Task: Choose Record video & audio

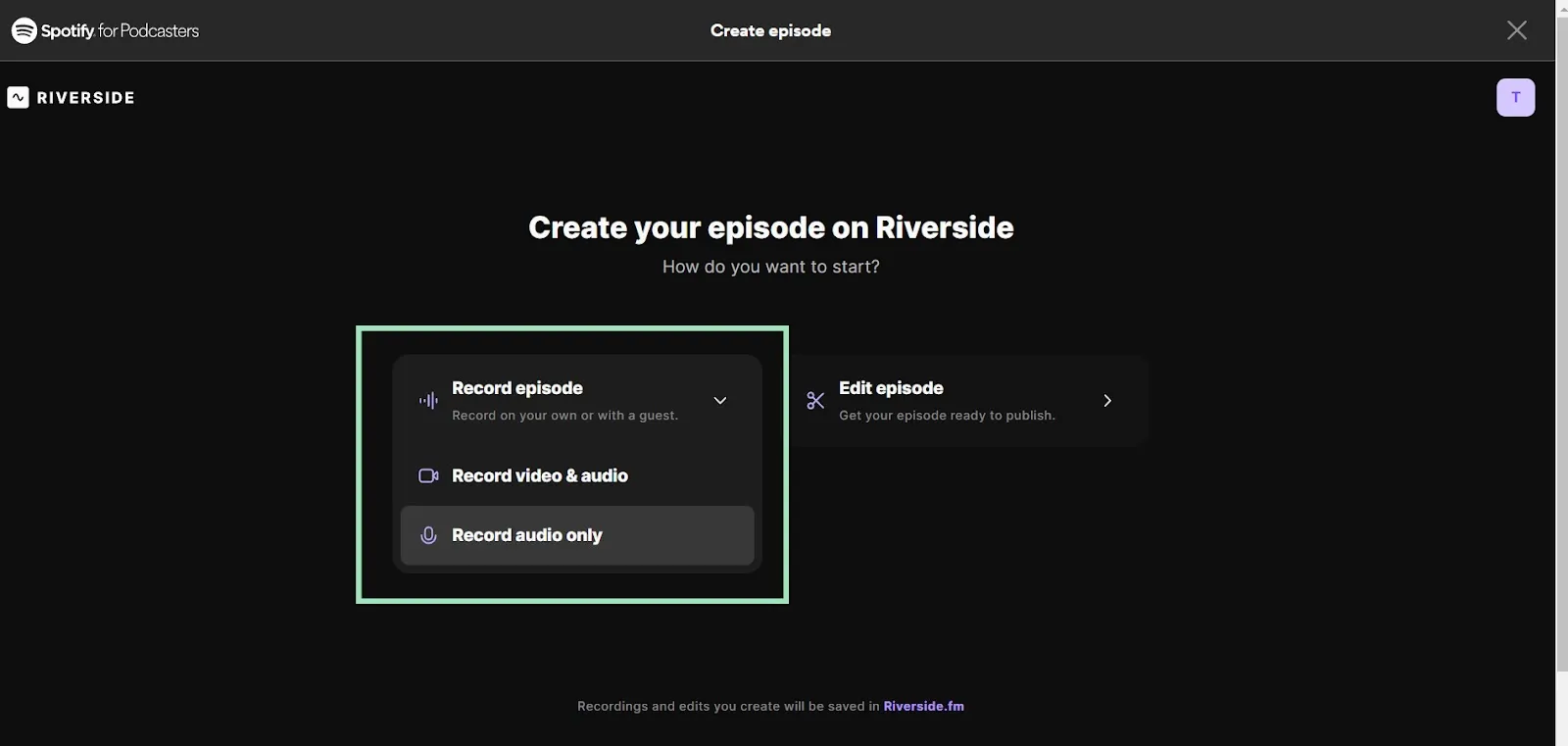Action: click(x=577, y=475)
